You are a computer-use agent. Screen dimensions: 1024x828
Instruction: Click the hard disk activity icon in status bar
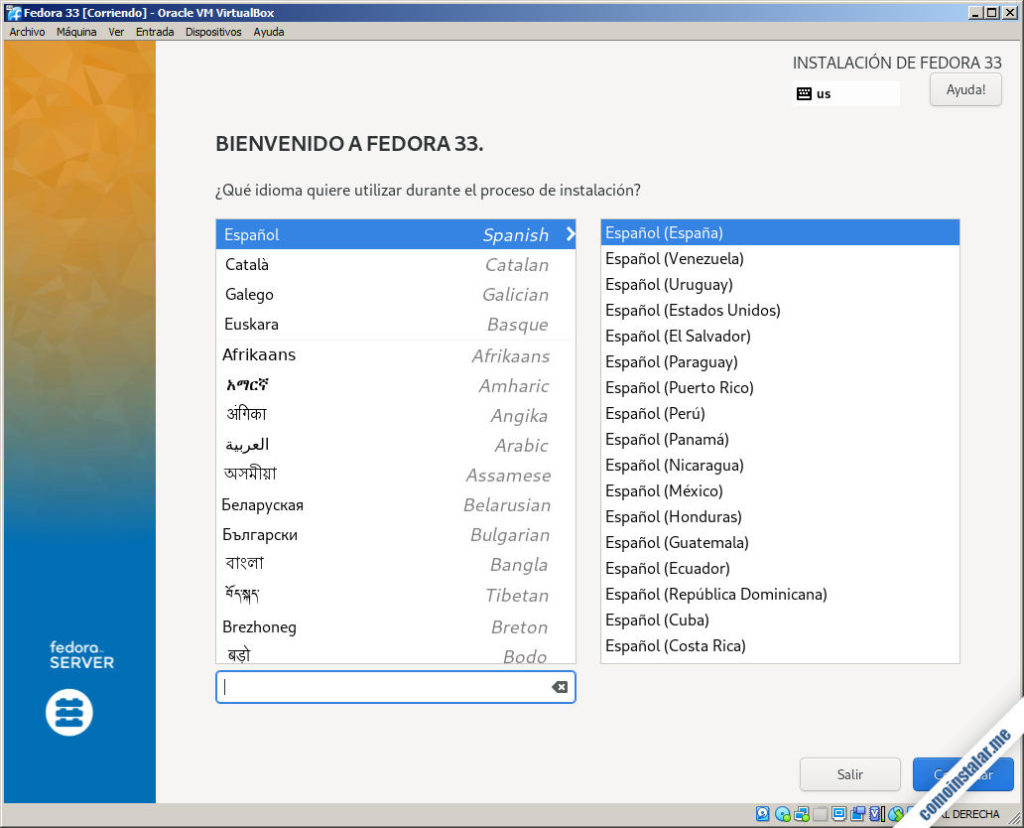(x=762, y=813)
